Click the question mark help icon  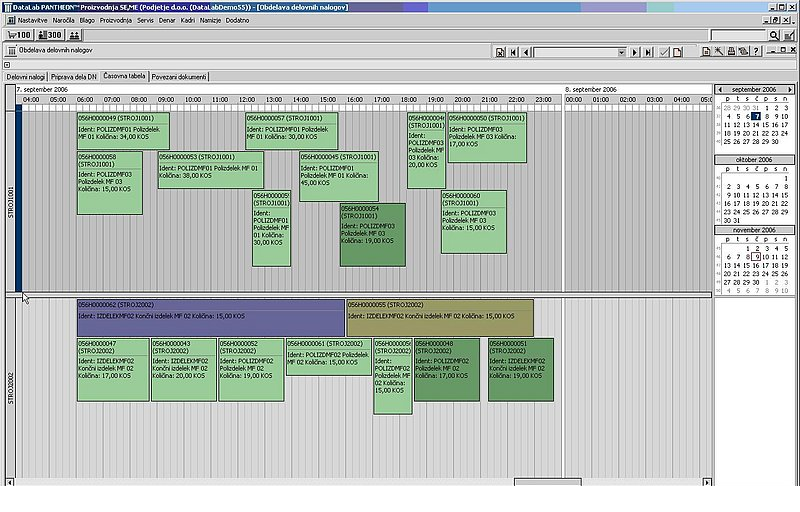pyautogui.click(x=757, y=52)
